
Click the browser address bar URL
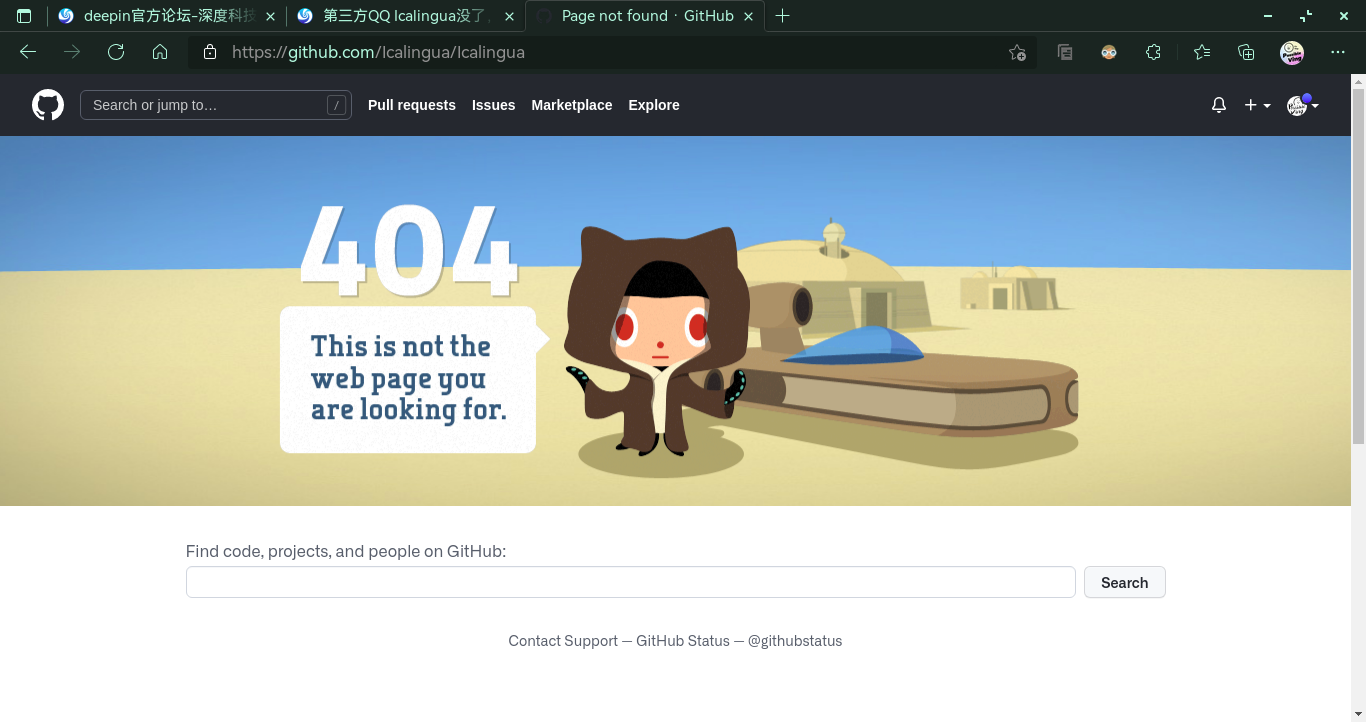[378, 52]
